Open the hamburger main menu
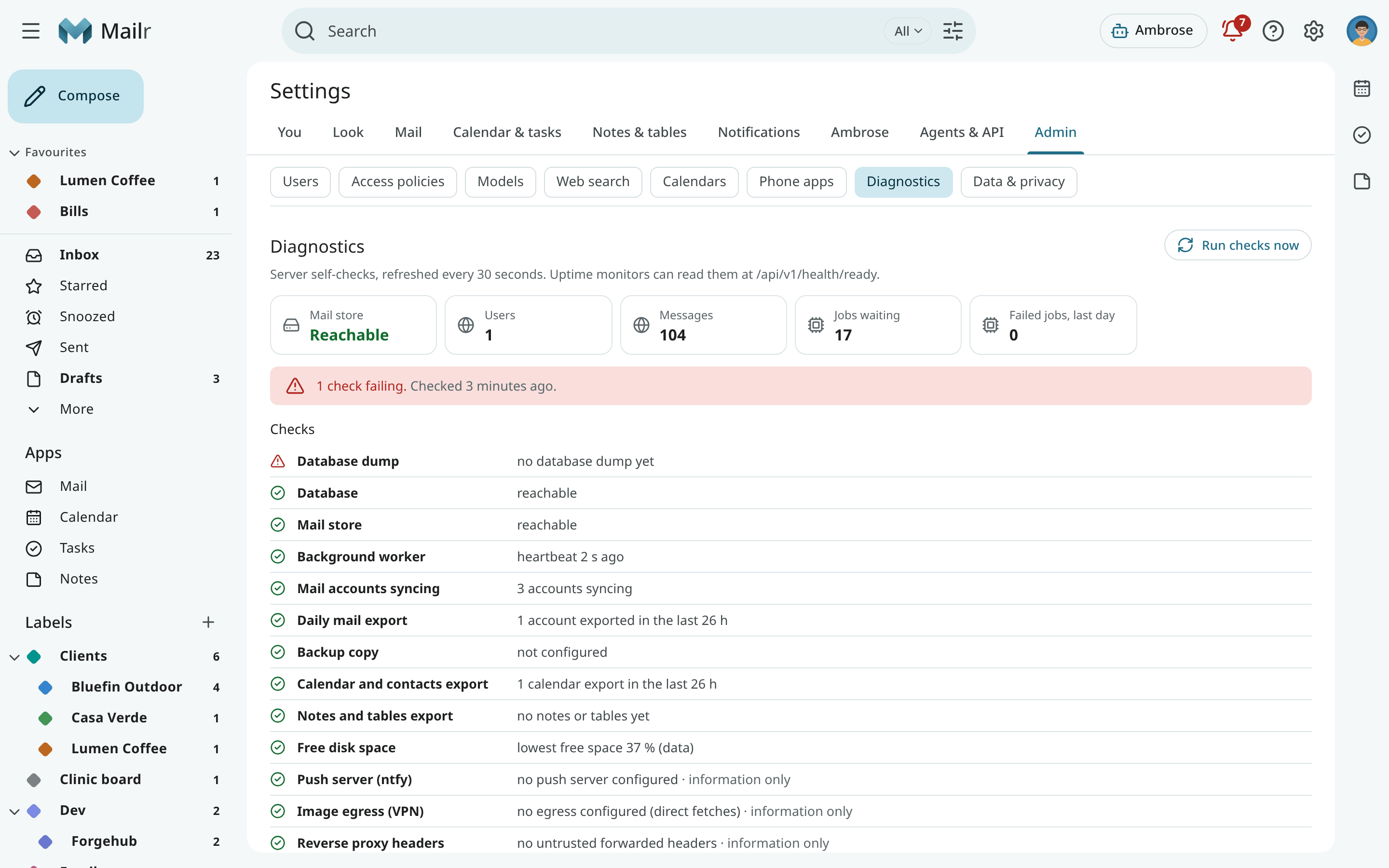Screen dimensions: 1389x868 point(31,31)
